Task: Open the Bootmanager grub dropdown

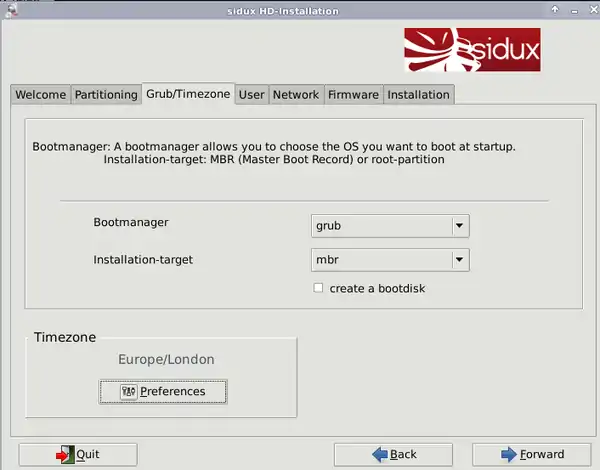Action: point(459,226)
